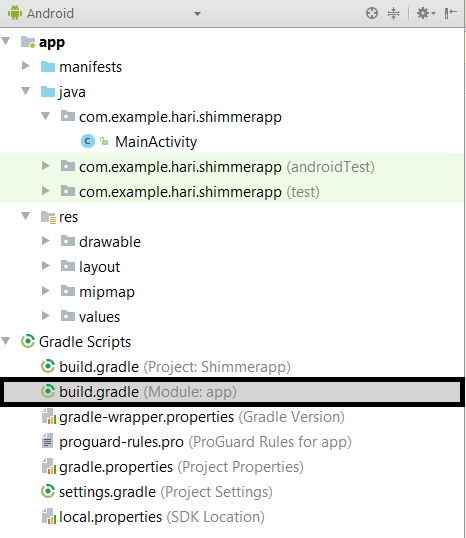Select proguard-rules.pro file
The width and height of the screenshot is (466, 538).
pos(196,442)
